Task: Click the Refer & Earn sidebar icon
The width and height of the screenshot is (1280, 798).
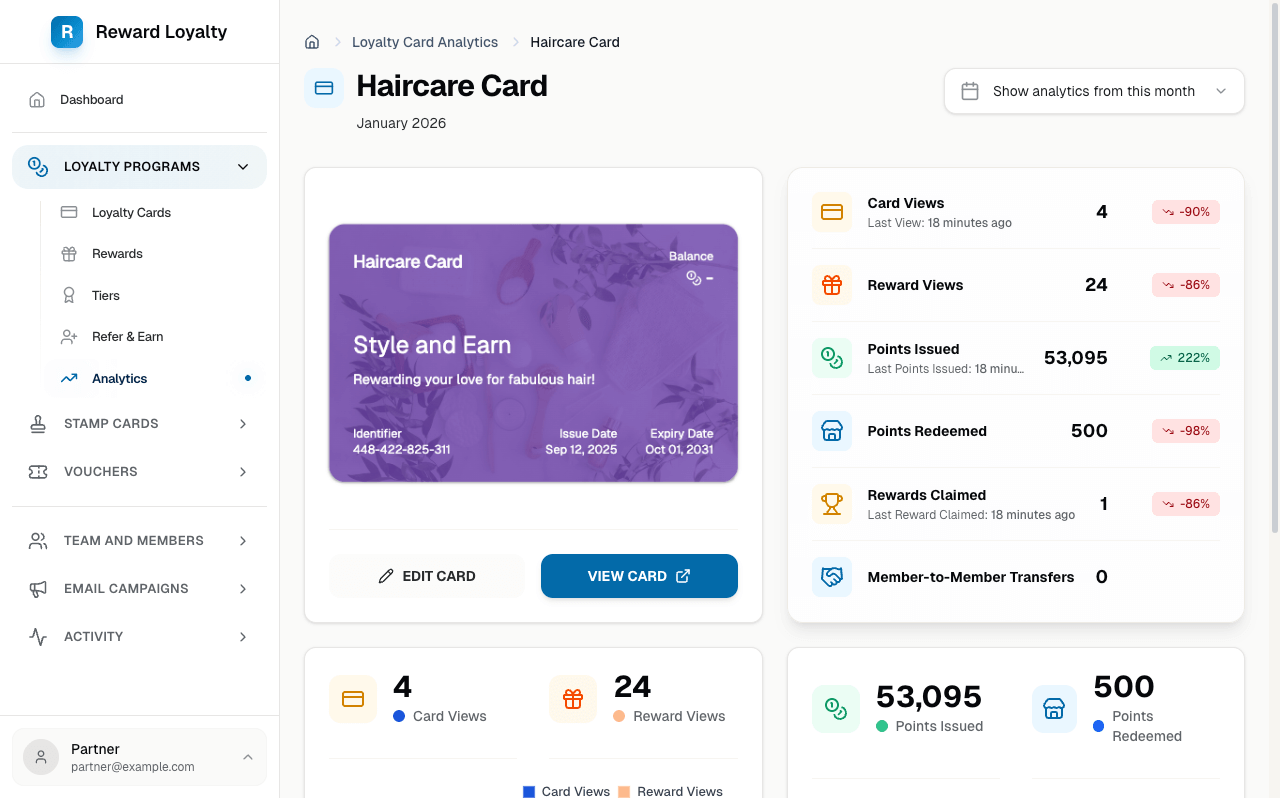Action: click(x=68, y=336)
